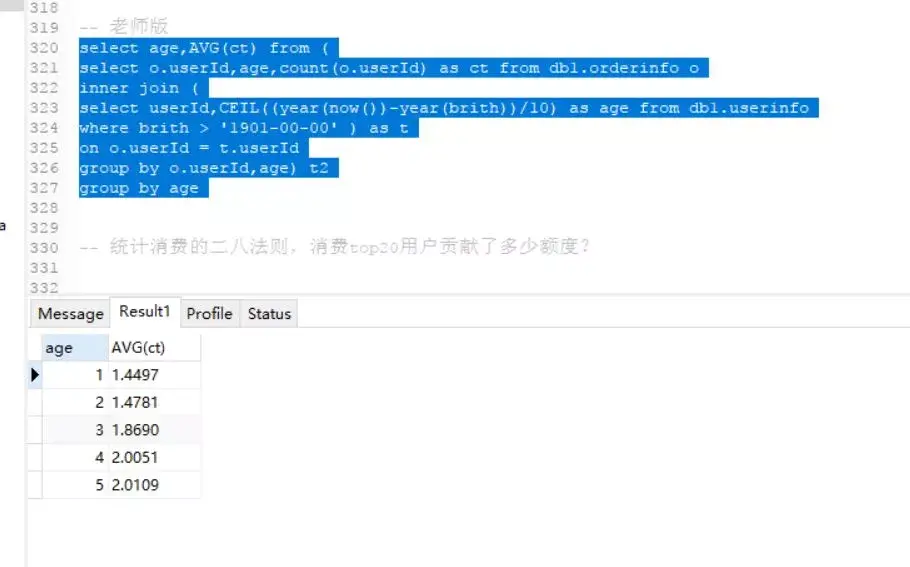Switch to the Status tab

coord(269,313)
